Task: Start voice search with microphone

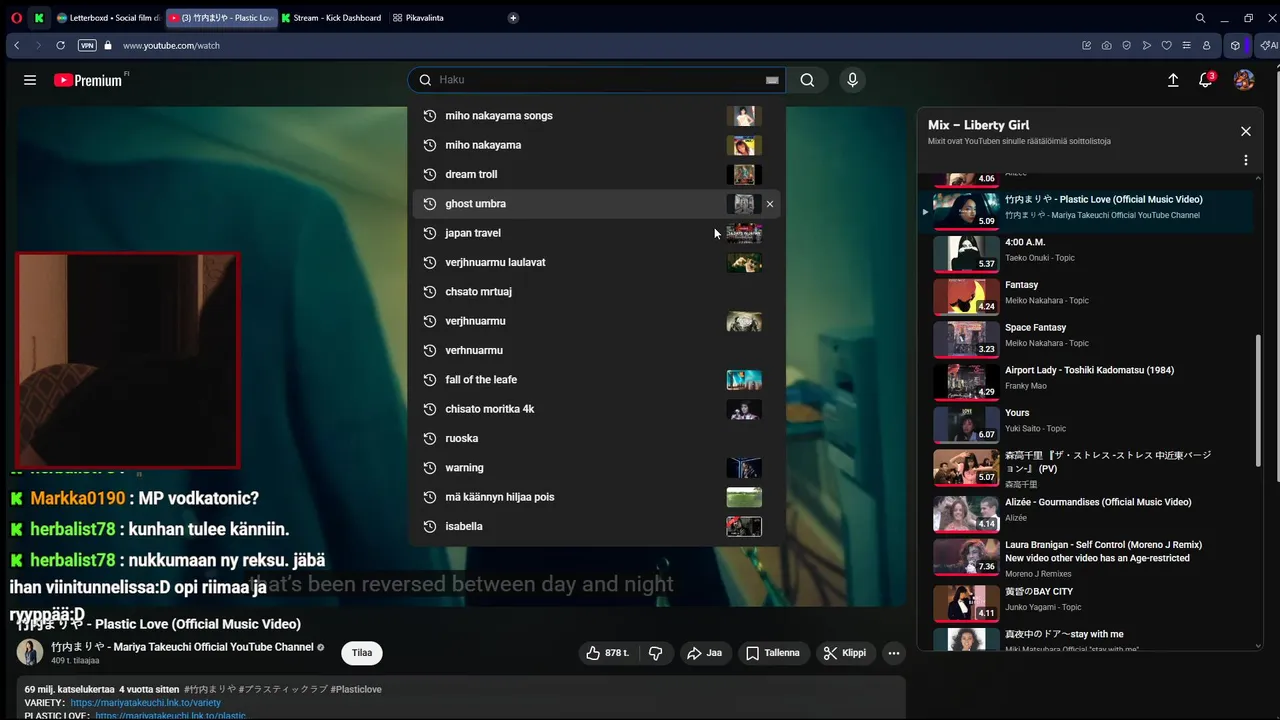Action: tap(852, 80)
